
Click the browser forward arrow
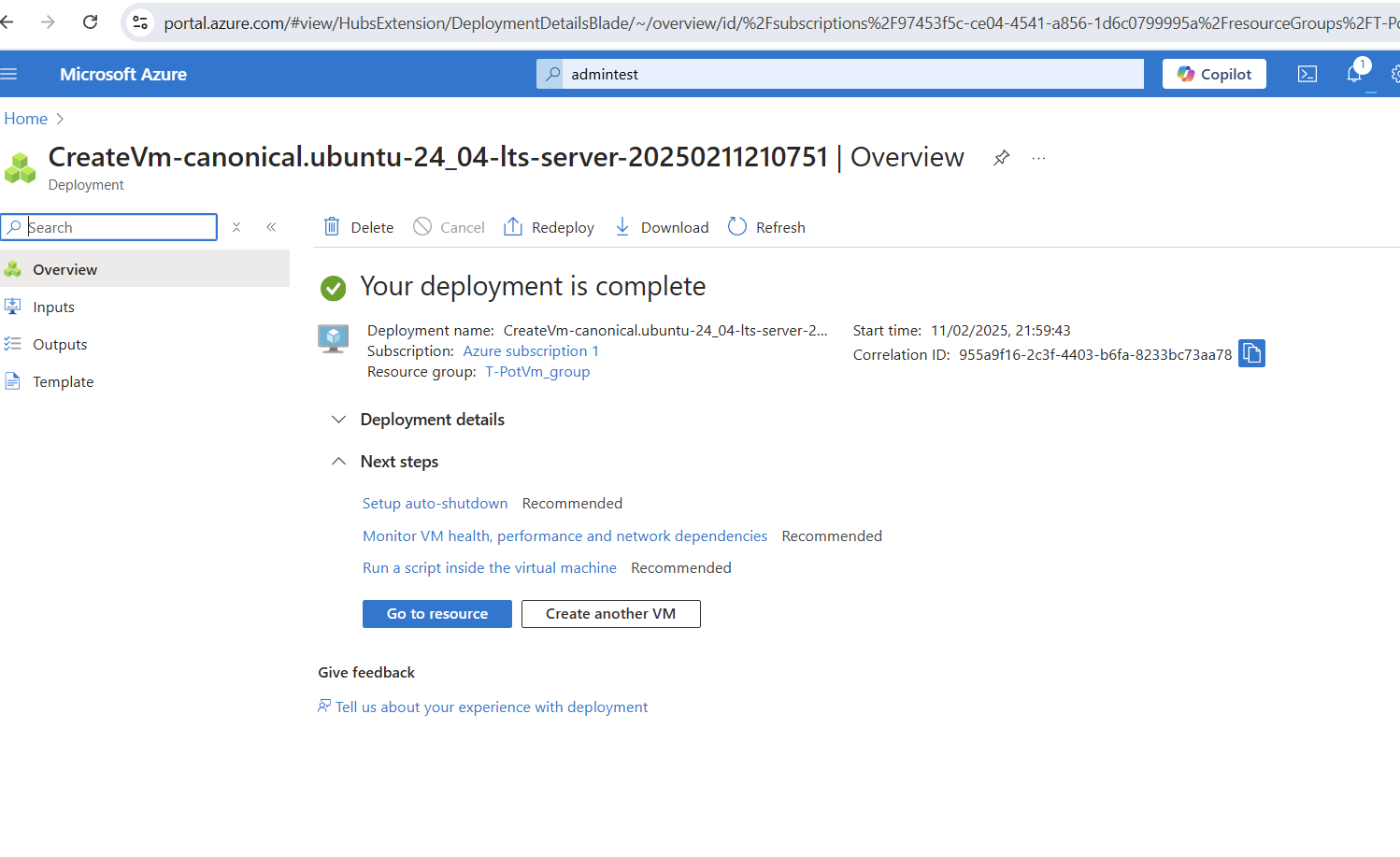(x=48, y=21)
